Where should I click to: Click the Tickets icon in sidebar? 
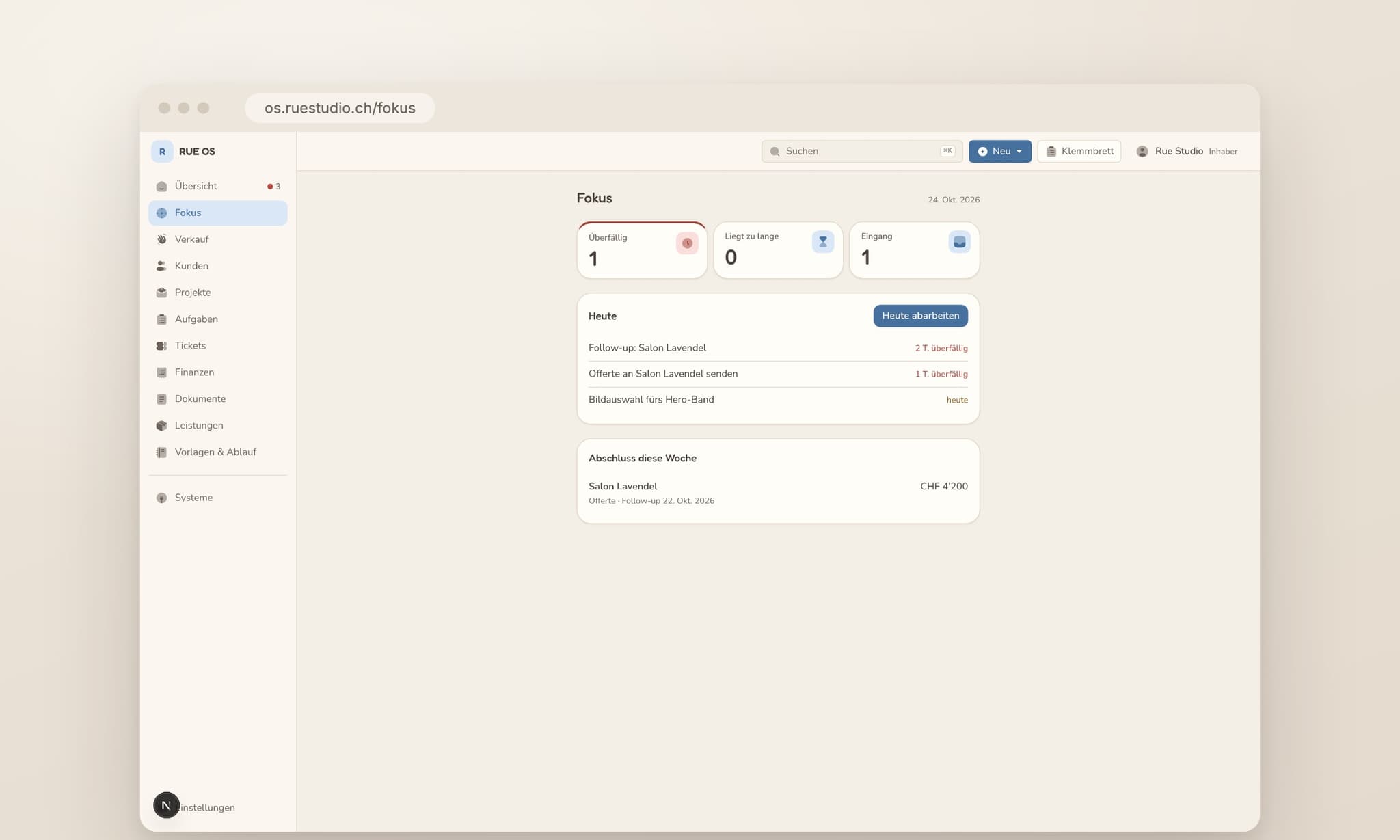(161, 346)
